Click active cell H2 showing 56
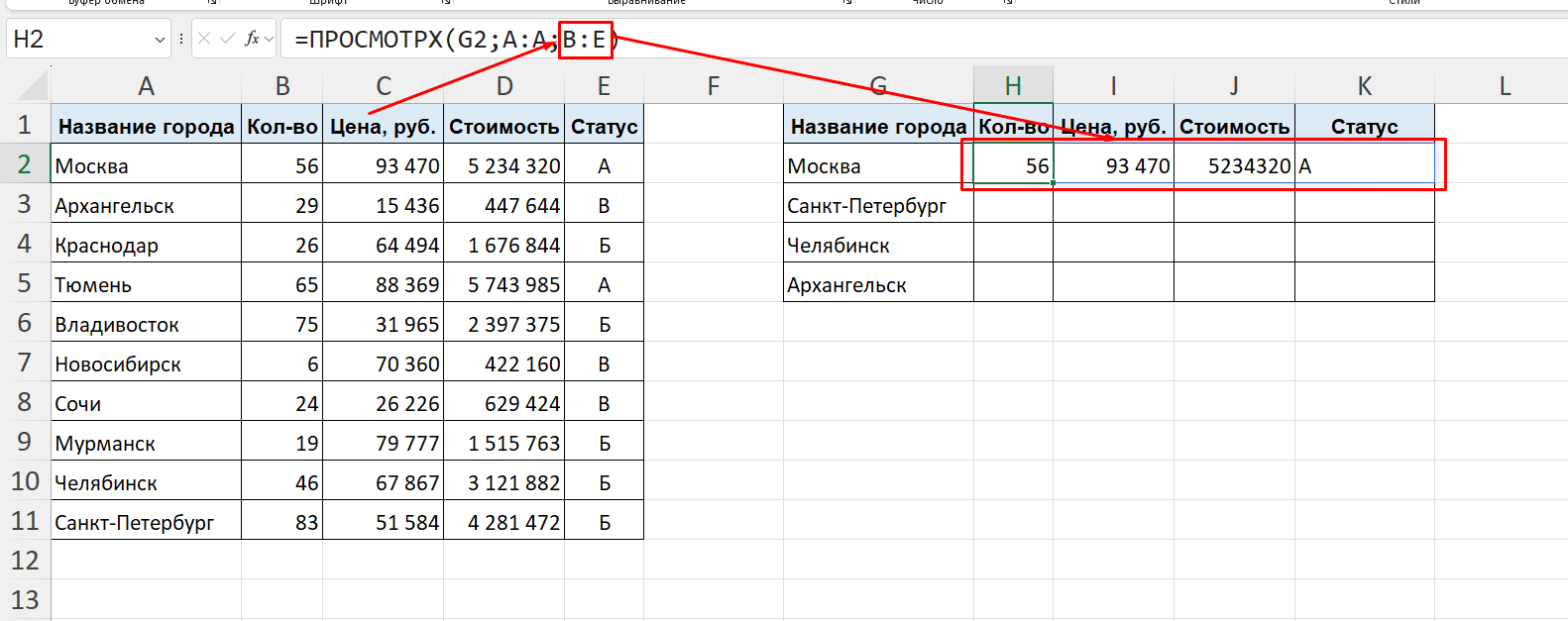The image size is (1568, 621). (x=1013, y=164)
